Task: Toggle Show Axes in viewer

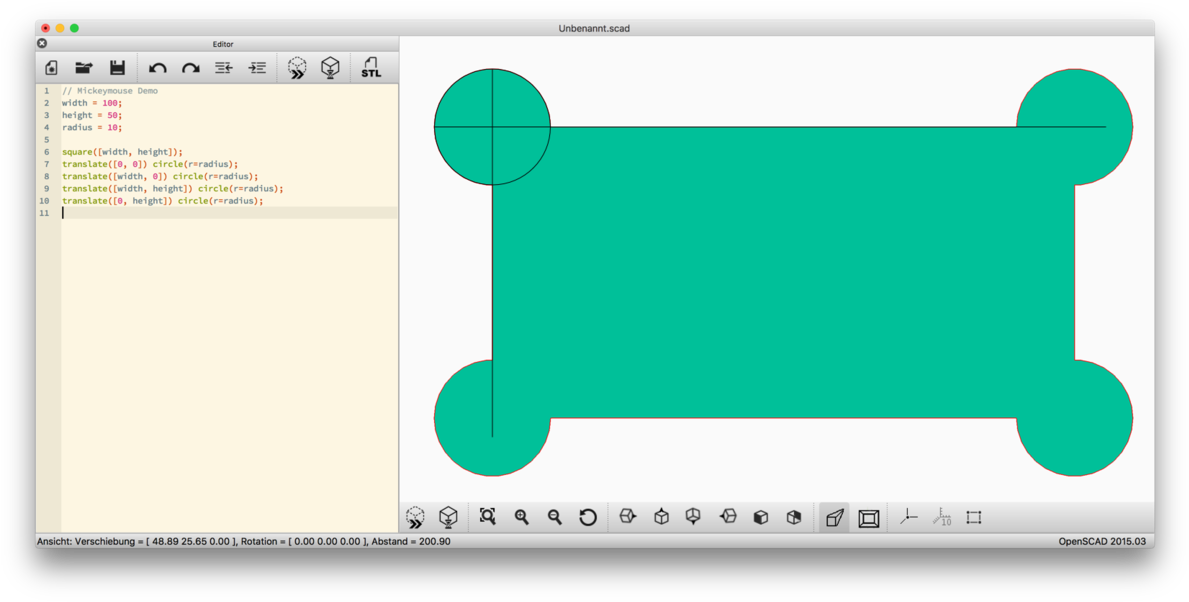Action: click(908, 517)
